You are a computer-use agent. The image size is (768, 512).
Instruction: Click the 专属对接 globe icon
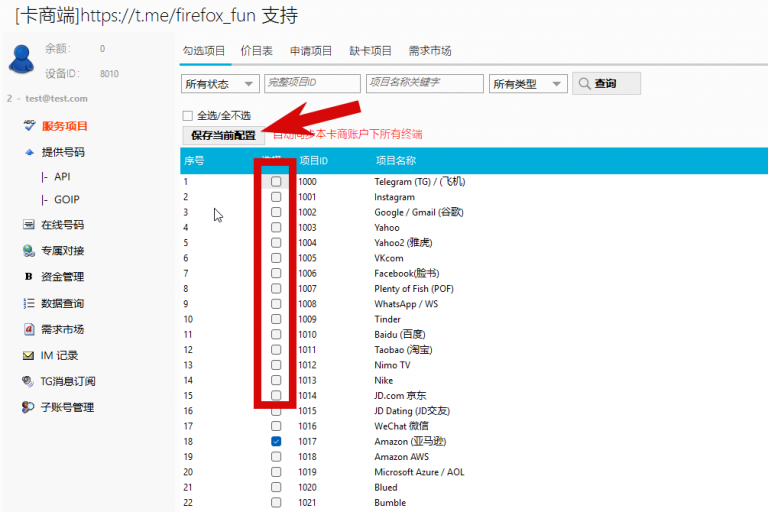click(29, 251)
